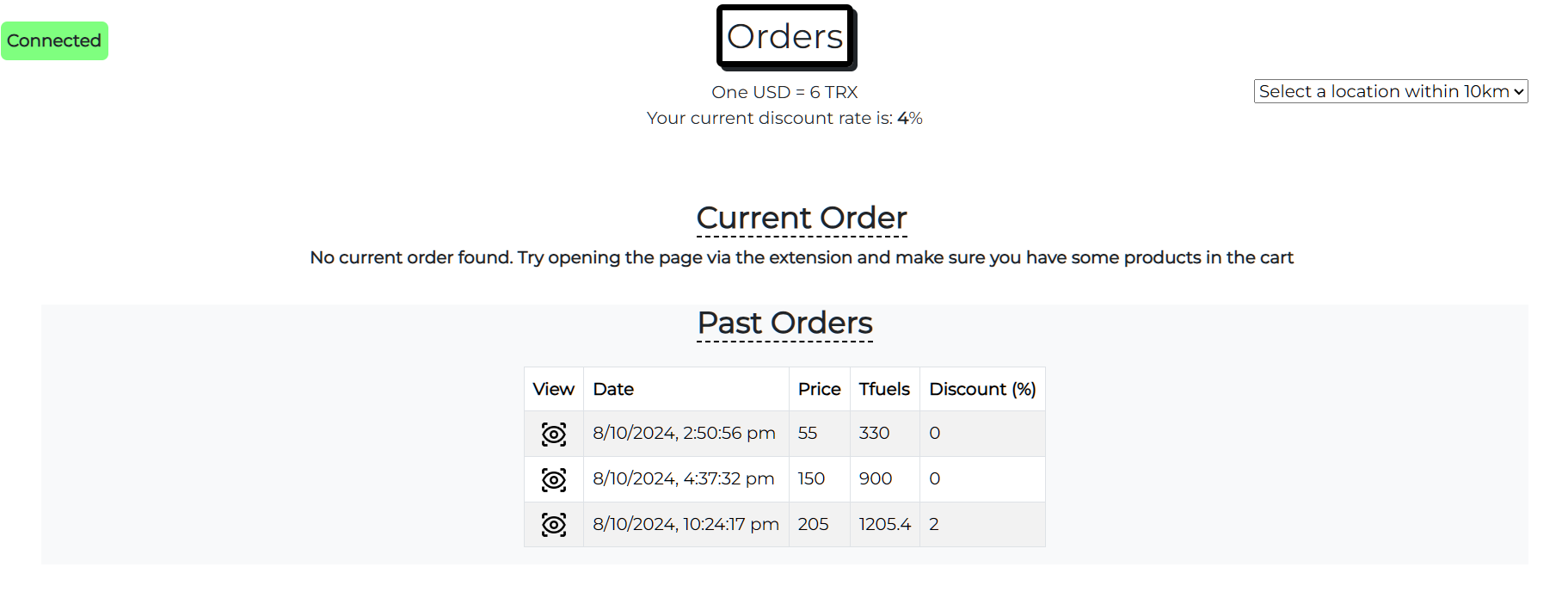Click the Past Orders heading
1568x598 pixels.
(784, 323)
